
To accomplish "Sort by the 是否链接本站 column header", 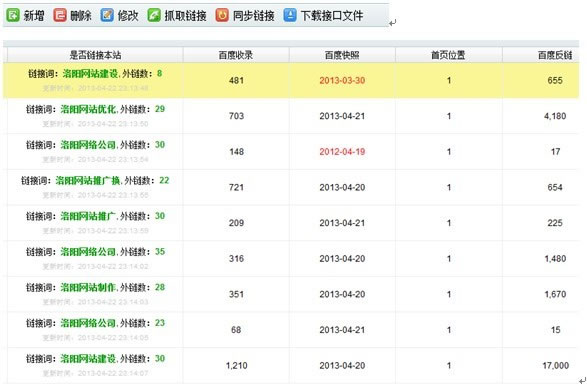I will click(x=95, y=55).
